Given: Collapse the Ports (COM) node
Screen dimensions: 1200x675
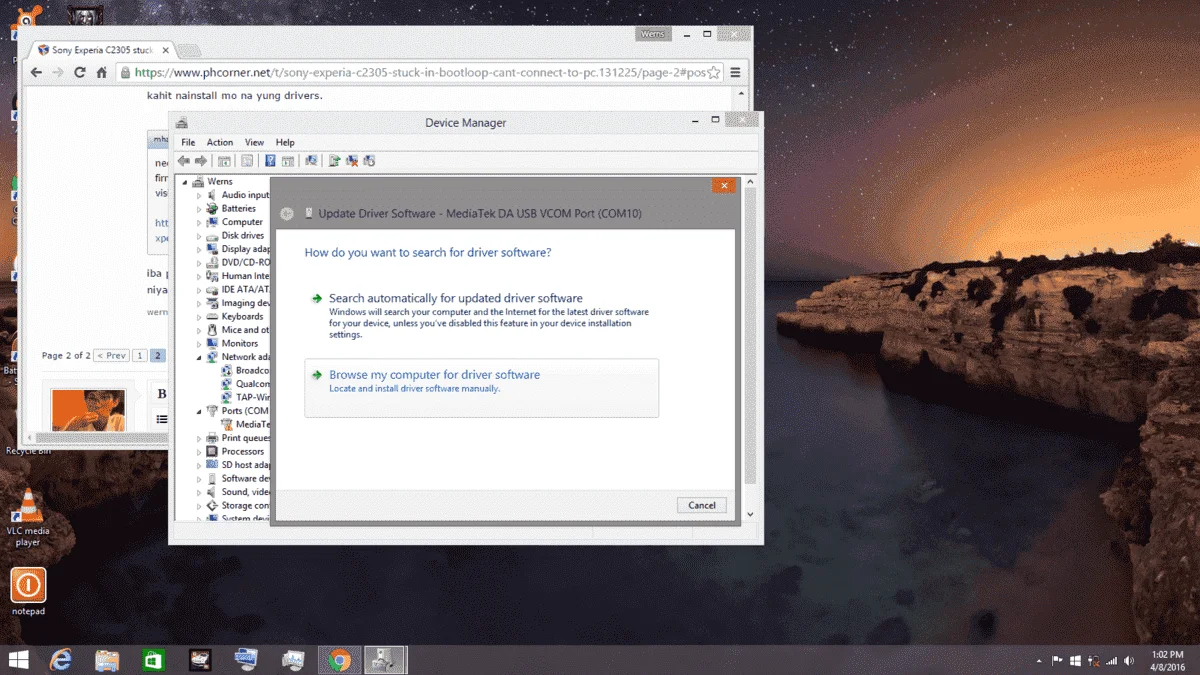Looking at the screenshot, I should click(x=199, y=411).
